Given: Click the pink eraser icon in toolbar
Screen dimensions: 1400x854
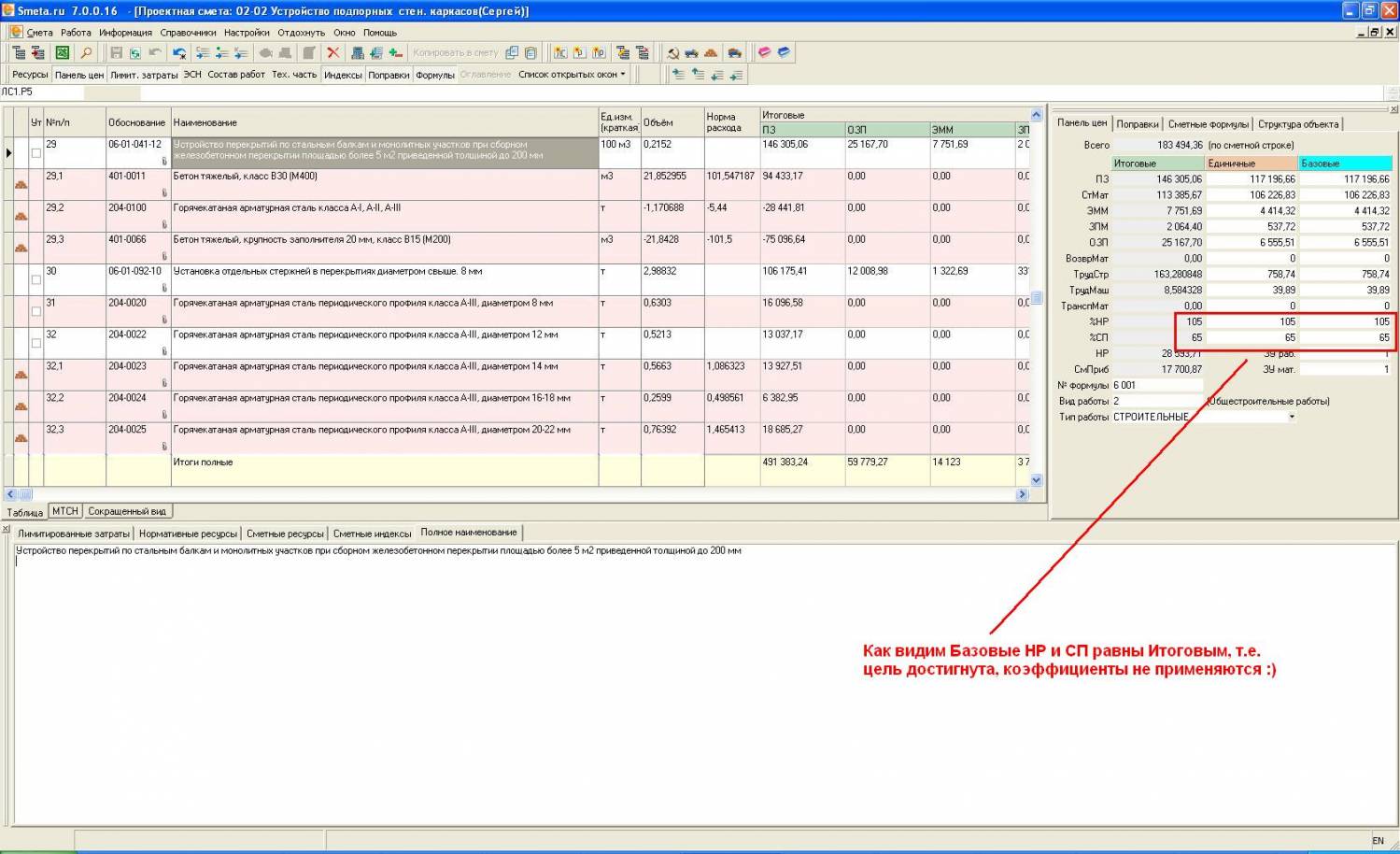Looking at the screenshot, I should tap(764, 53).
